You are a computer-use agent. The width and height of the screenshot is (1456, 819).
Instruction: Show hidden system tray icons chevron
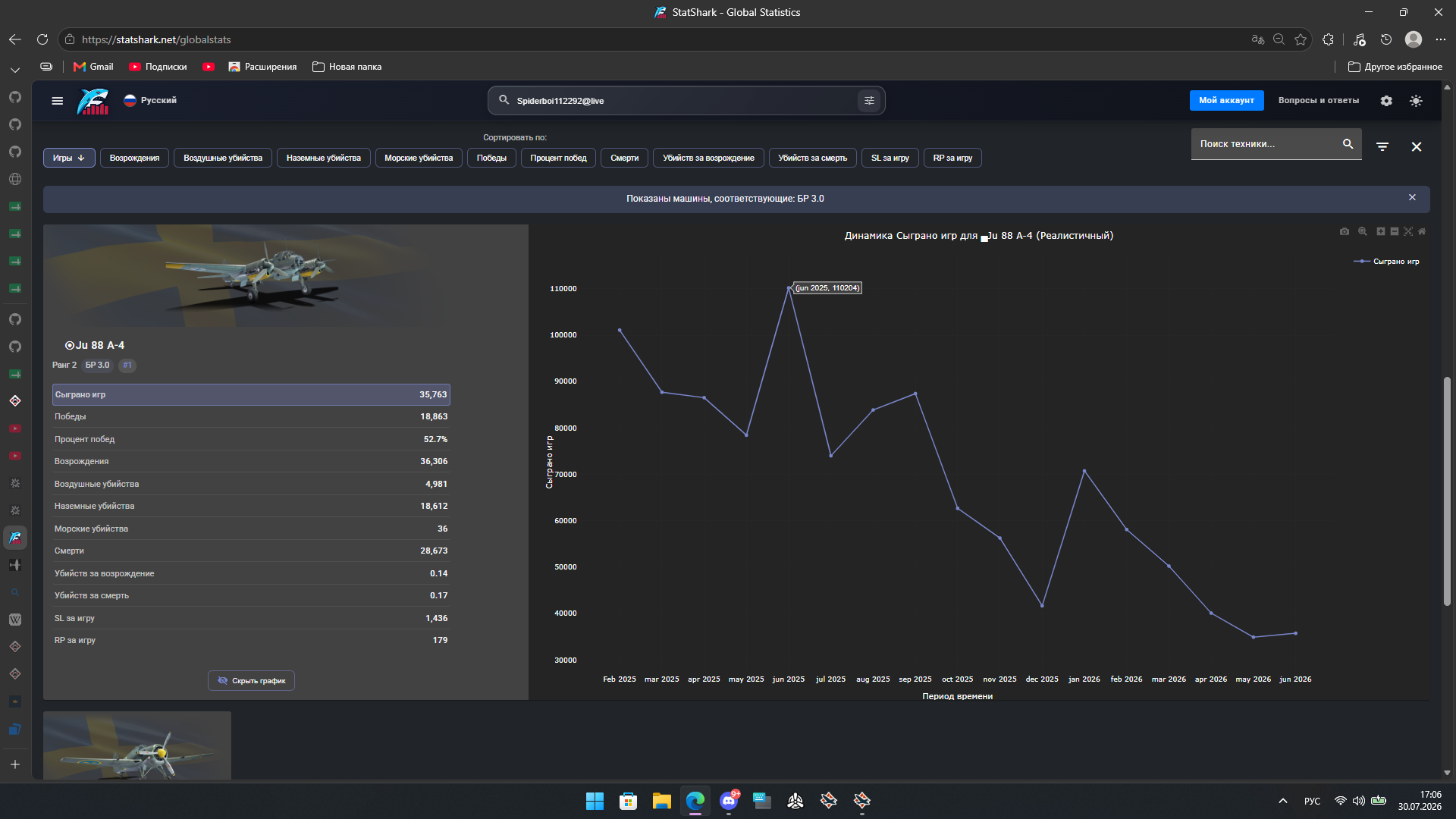coord(1283,801)
